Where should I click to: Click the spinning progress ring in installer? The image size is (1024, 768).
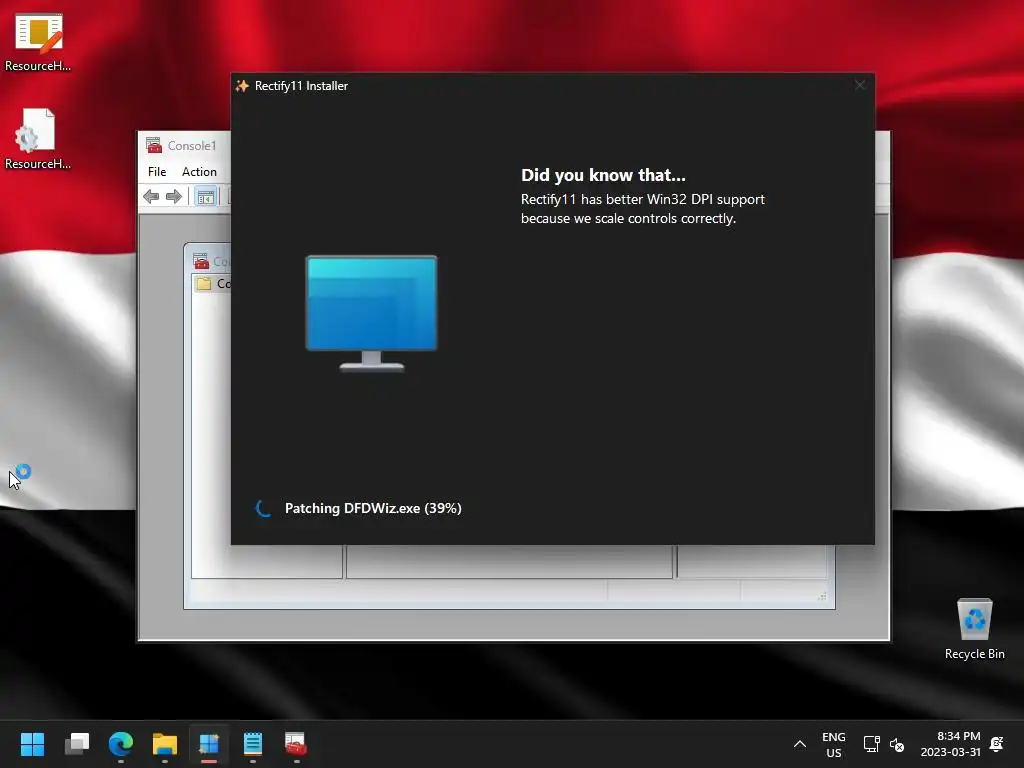[263, 508]
